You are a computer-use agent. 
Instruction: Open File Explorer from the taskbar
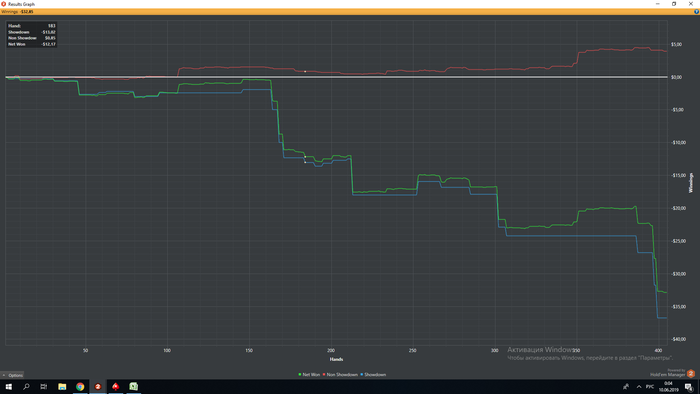click(62, 387)
